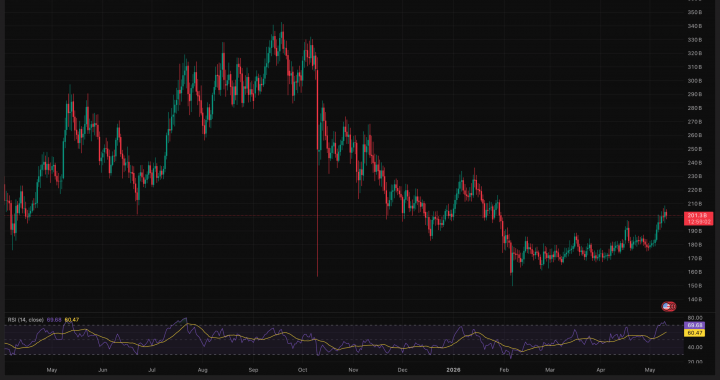The width and height of the screenshot is (720, 380).
Task: Select the RSI (14, close) indicator title
Action: [x=25, y=319]
